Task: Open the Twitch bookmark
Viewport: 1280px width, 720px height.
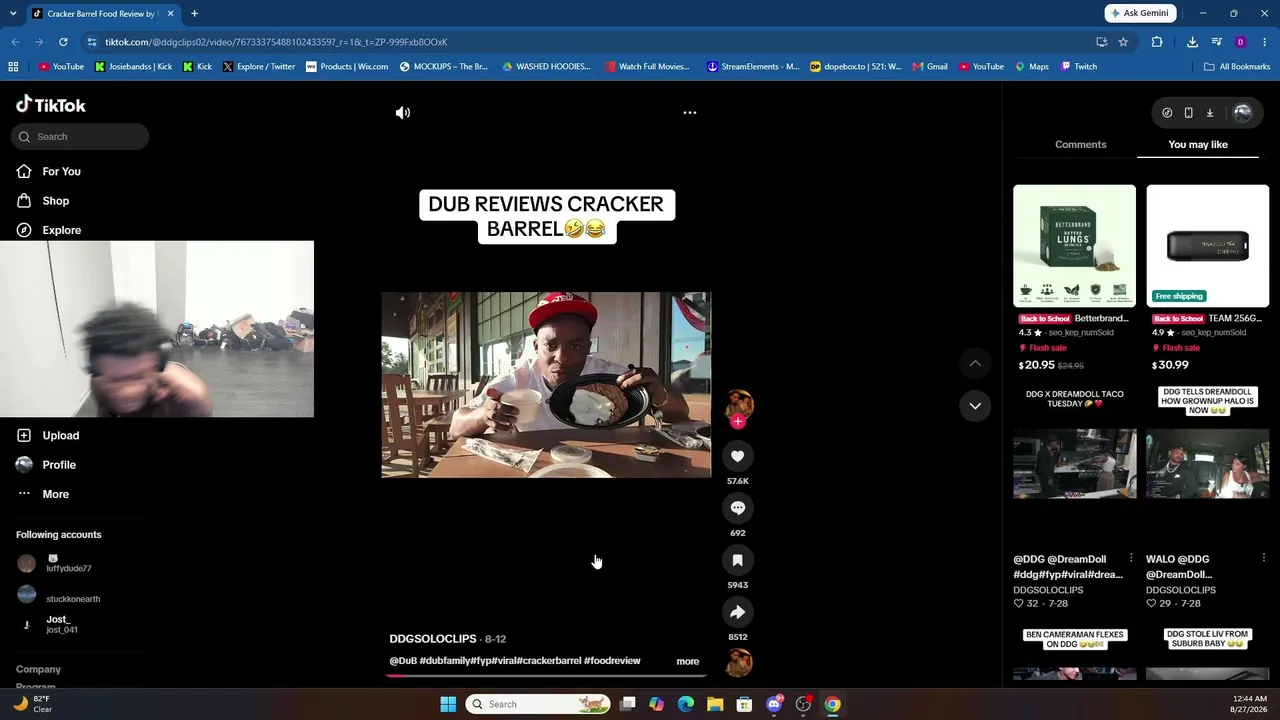Action: (x=1078, y=67)
